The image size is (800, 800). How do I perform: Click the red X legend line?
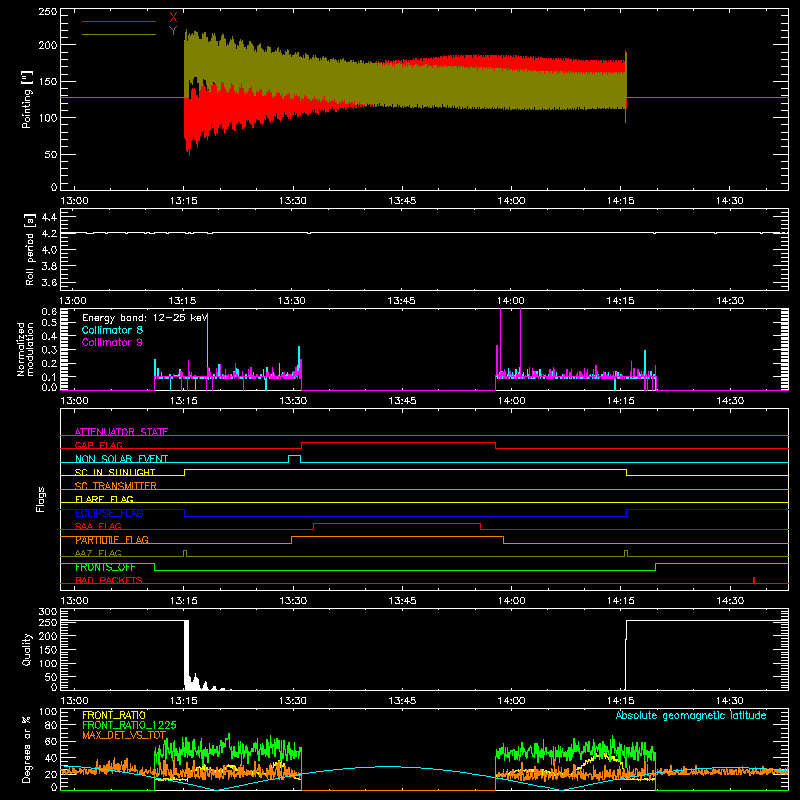119,21
